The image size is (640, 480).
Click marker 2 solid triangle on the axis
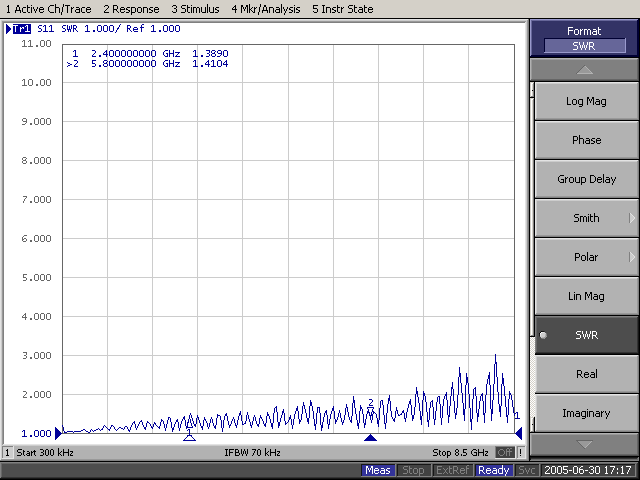tap(370, 438)
